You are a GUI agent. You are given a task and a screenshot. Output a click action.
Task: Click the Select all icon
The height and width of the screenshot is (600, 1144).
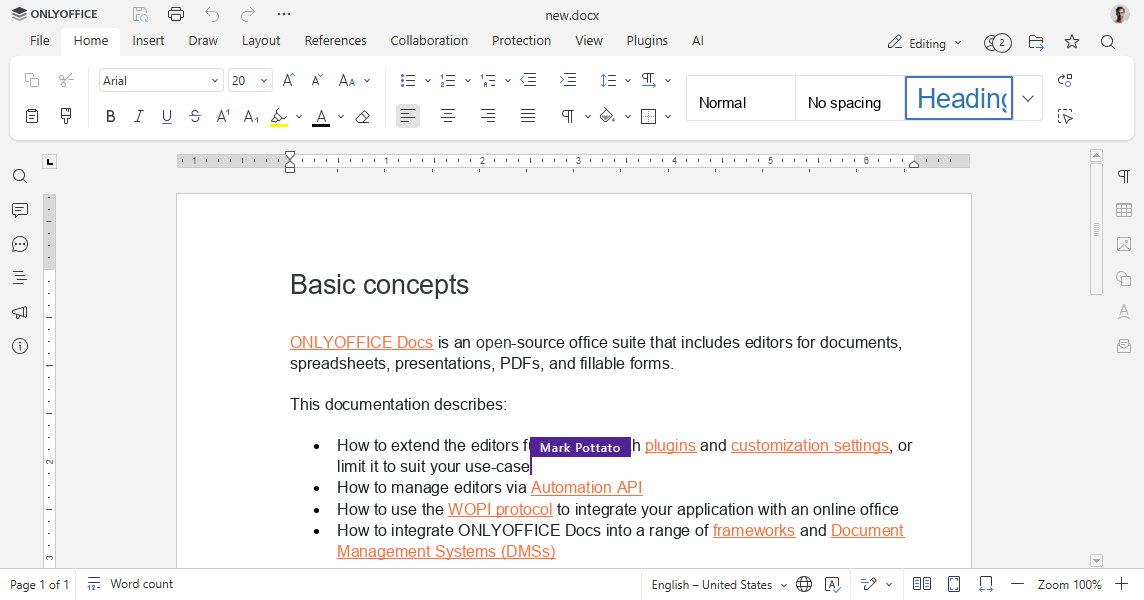[x=1065, y=116]
